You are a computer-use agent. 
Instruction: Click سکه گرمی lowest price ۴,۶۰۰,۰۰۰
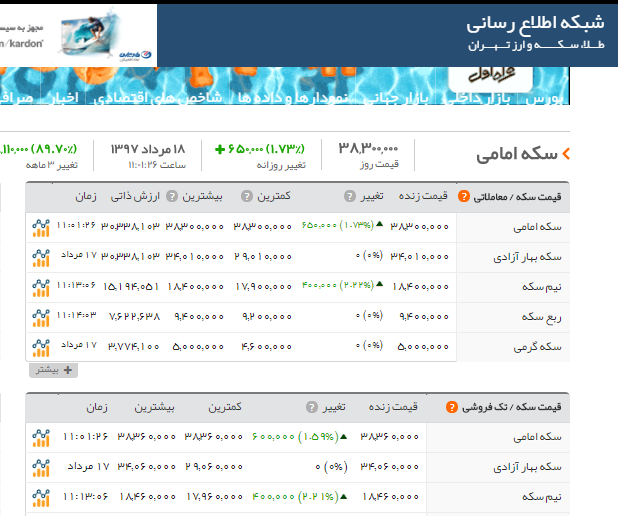pos(266,346)
